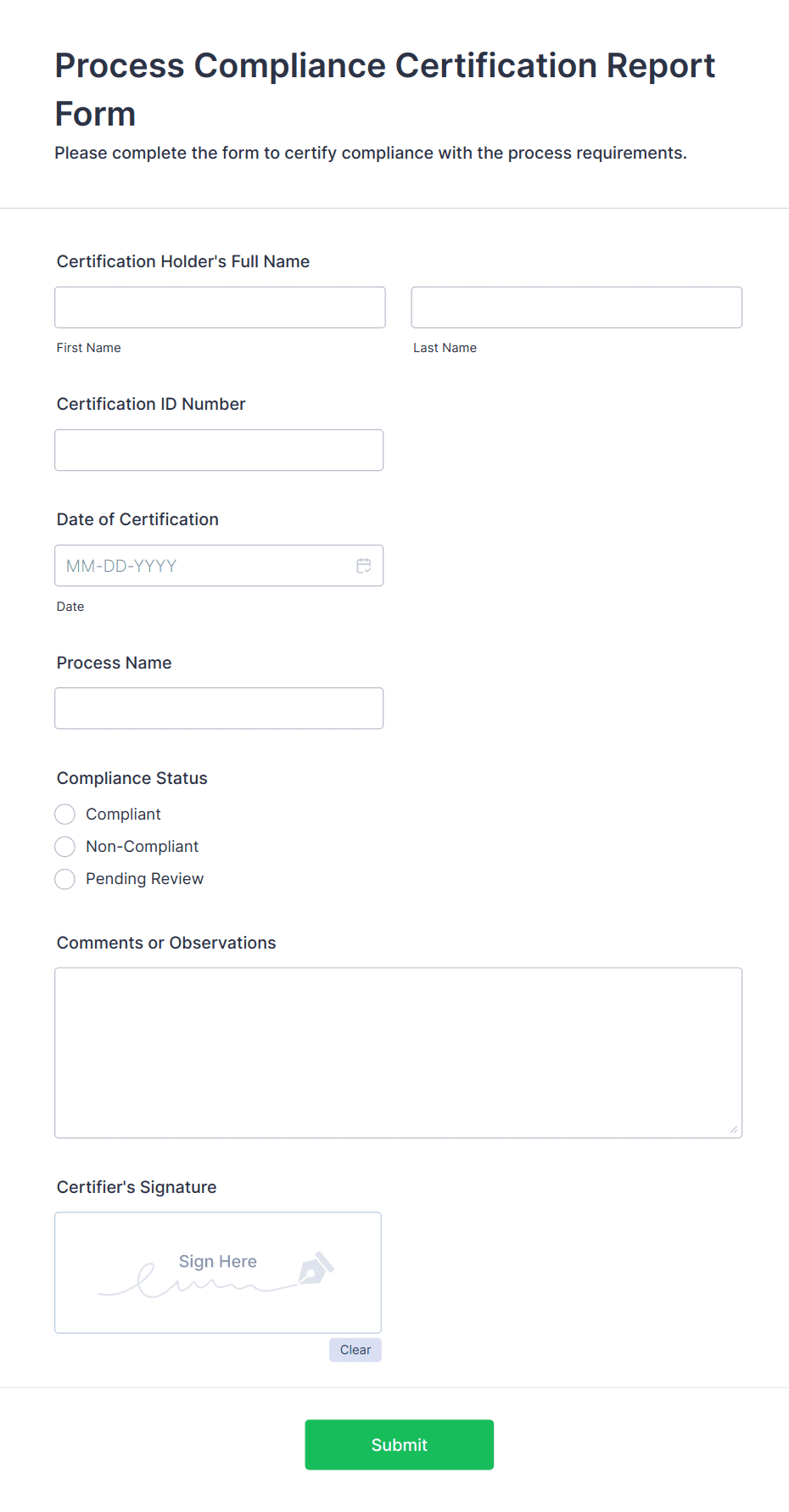
Task: Click the Last Name input field
Action: click(576, 306)
